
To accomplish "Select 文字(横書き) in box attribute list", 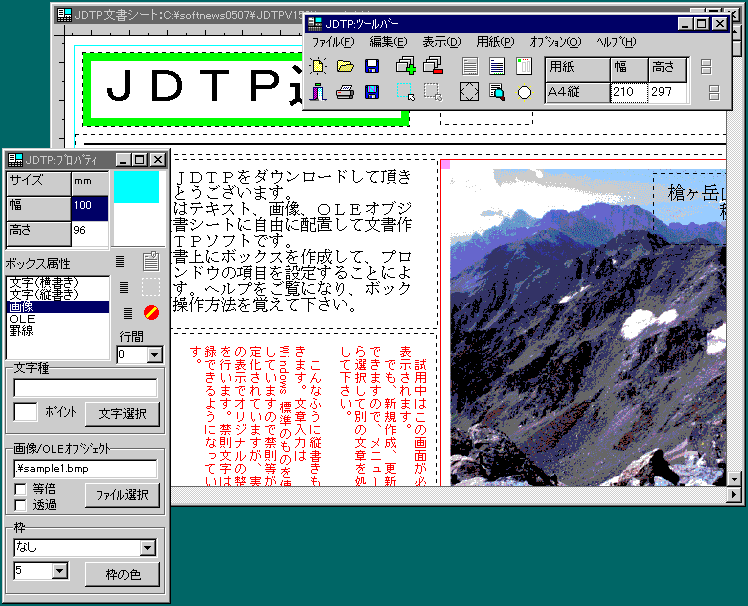I will point(58,282).
